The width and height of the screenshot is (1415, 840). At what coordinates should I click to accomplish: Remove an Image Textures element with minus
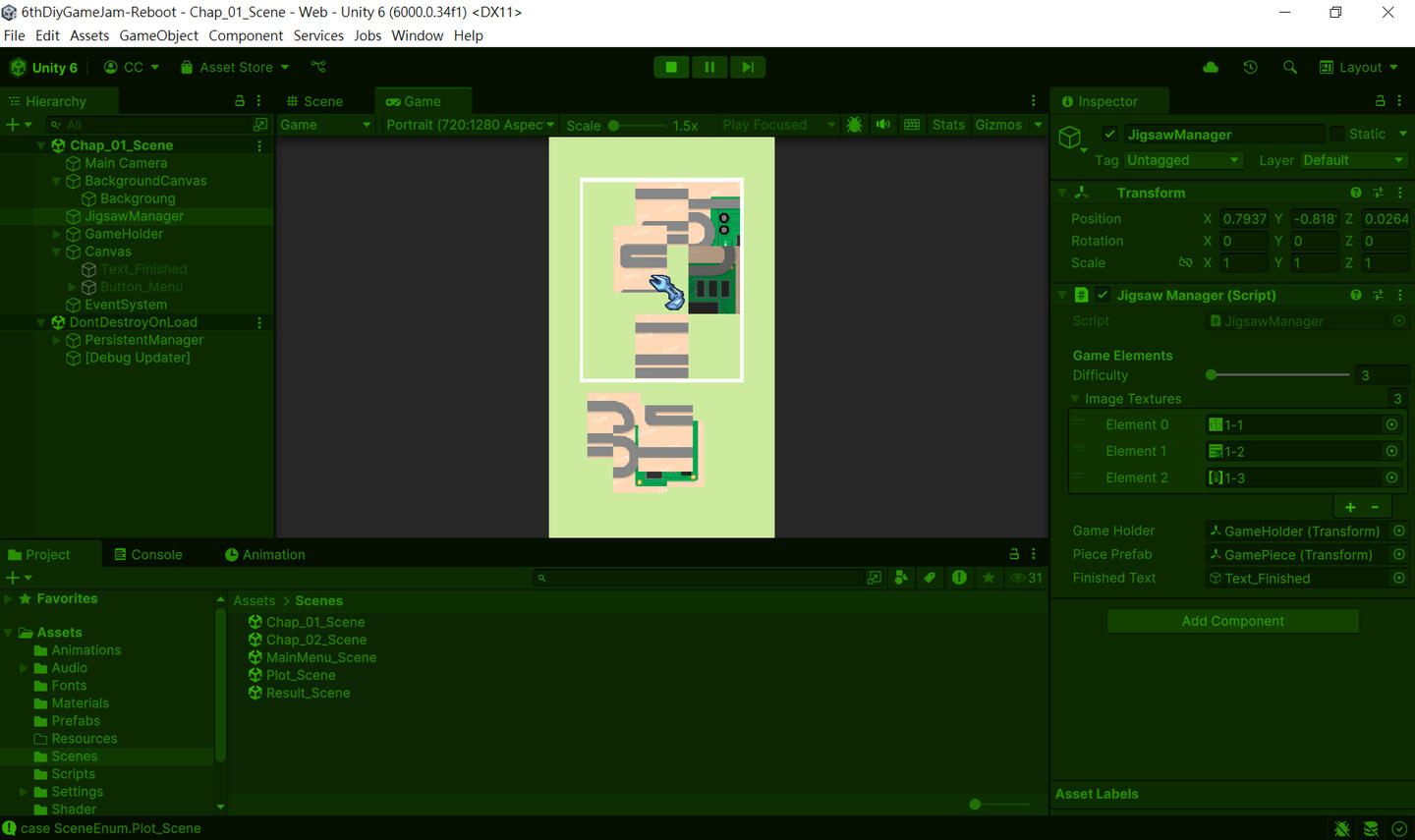pos(1375,507)
